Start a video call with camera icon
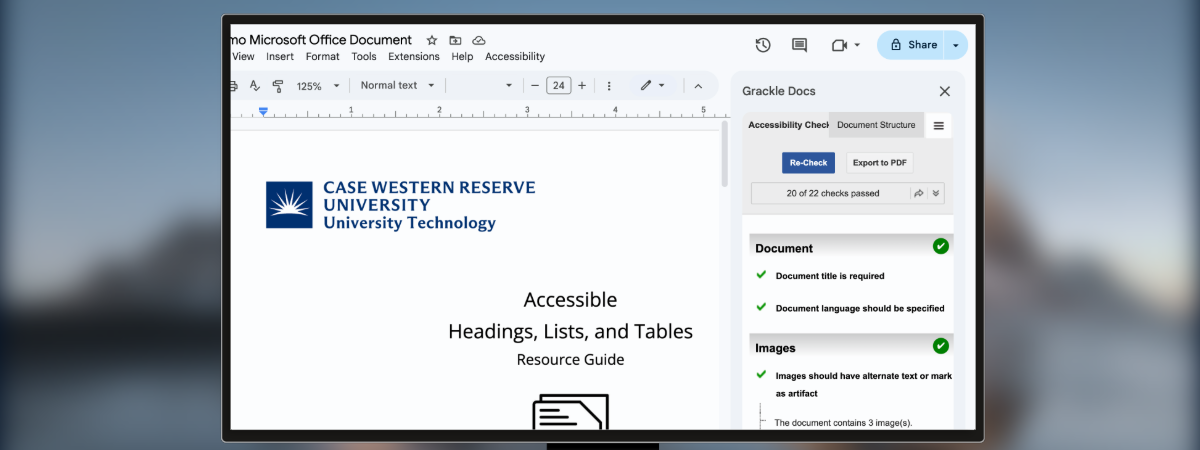The height and width of the screenshot is (450, 1200). 838,45
